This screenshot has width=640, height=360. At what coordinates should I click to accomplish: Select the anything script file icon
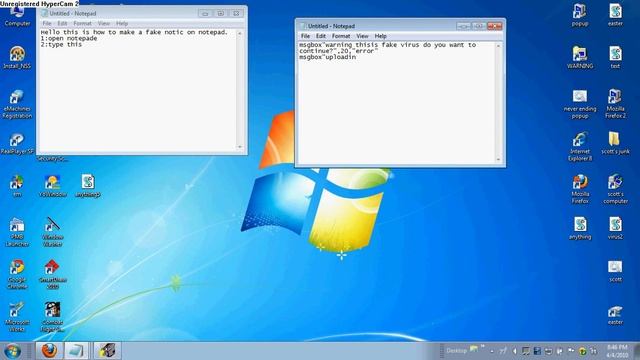[x=580, y=229]
